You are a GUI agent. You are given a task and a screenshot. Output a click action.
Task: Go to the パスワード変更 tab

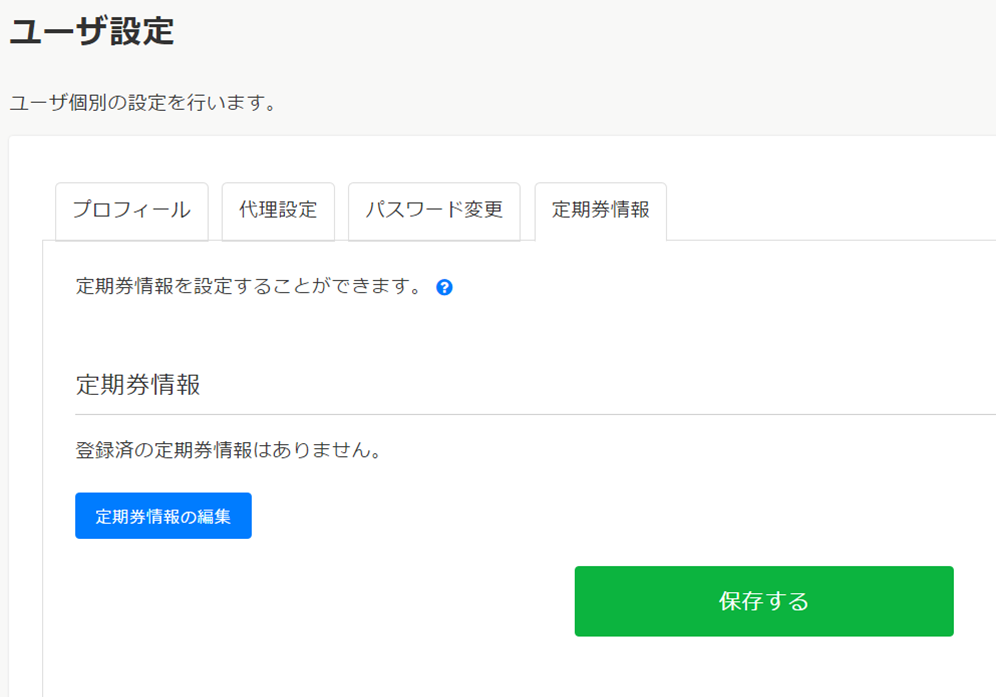click(x=434, y=211)
